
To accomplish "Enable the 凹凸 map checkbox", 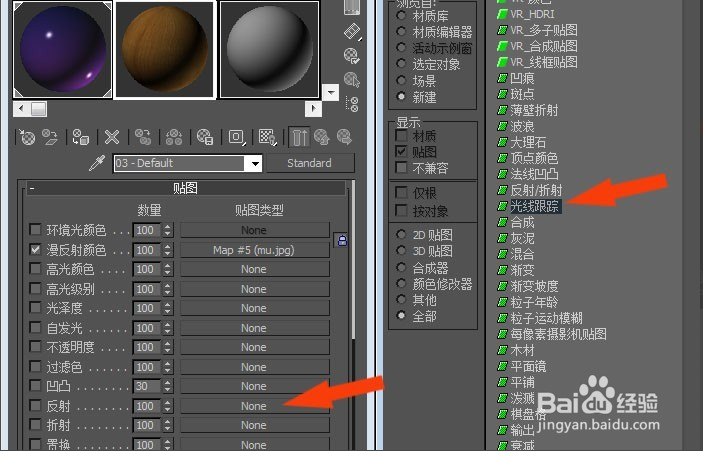I will (x=35, y=386).
